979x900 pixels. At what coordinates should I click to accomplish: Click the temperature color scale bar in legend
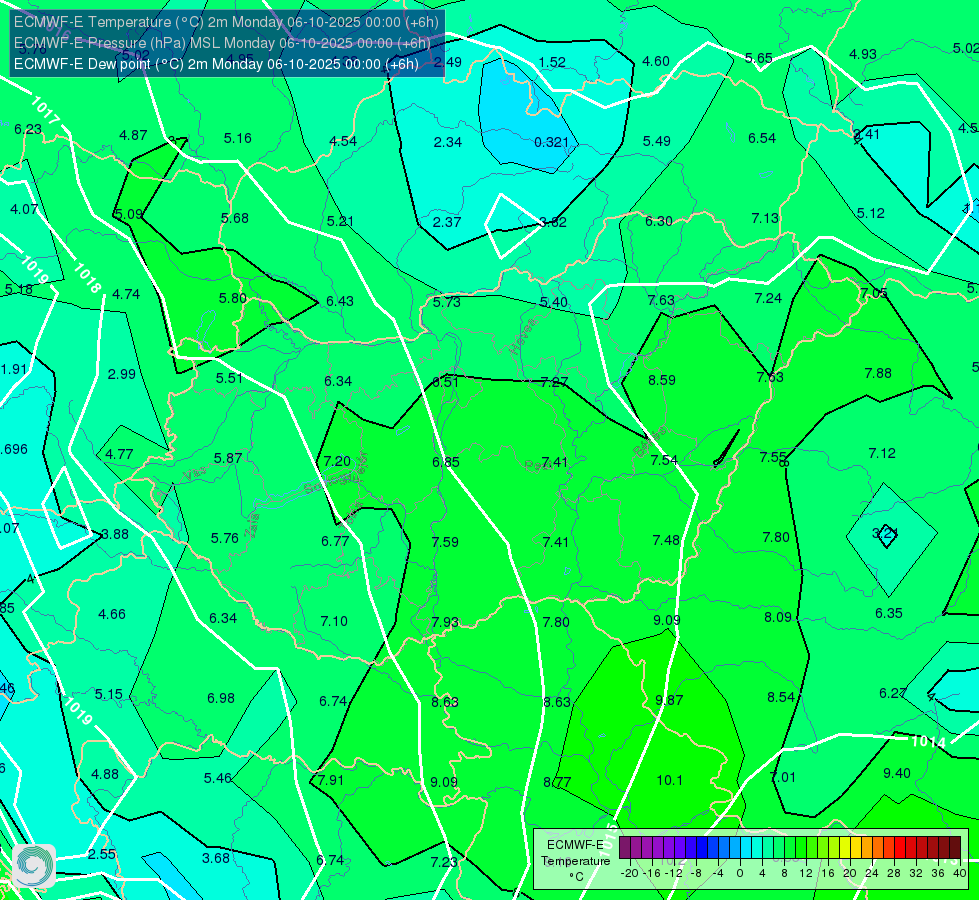[x=790, y=848]
